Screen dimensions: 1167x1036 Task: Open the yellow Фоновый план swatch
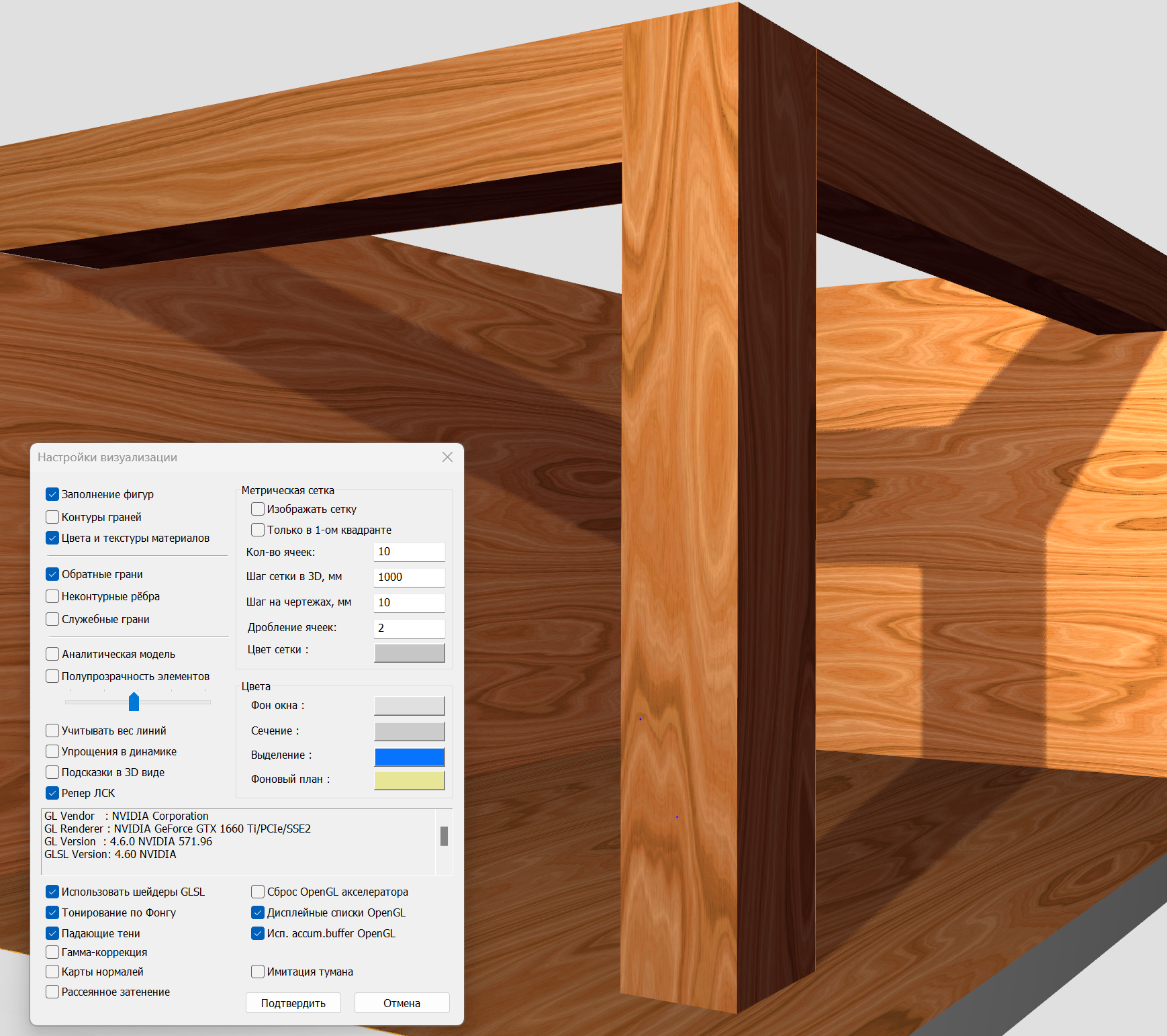409,780
